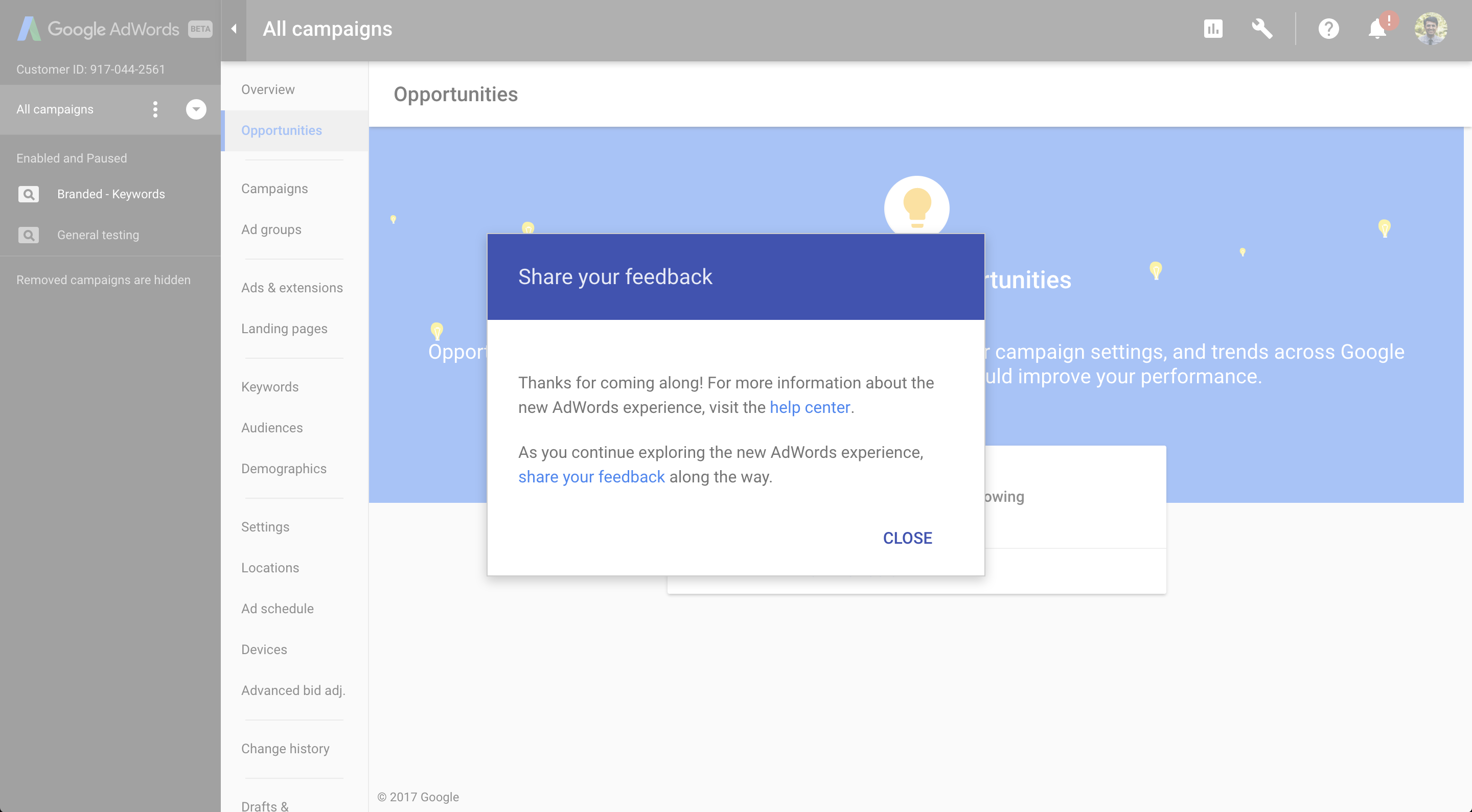
Task: Click the All campaigns header title
Action: (328, 29)
